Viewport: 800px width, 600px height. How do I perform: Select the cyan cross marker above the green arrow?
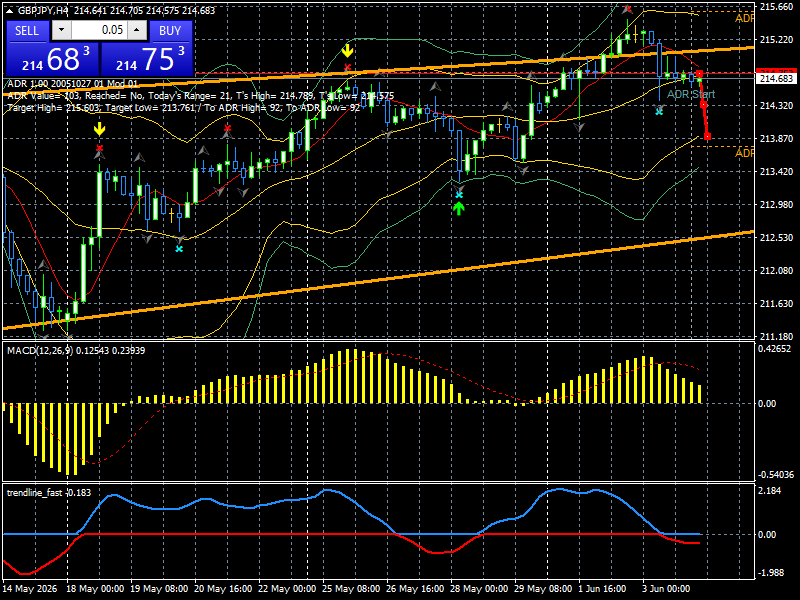(459, 195)
